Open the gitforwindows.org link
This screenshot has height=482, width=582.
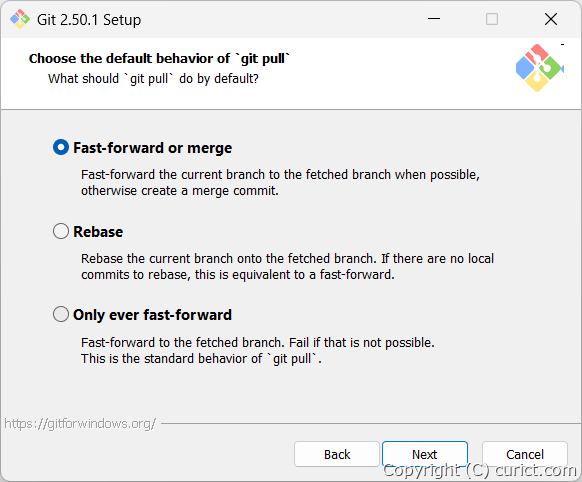pyautogui.click(x=80, y=423)
